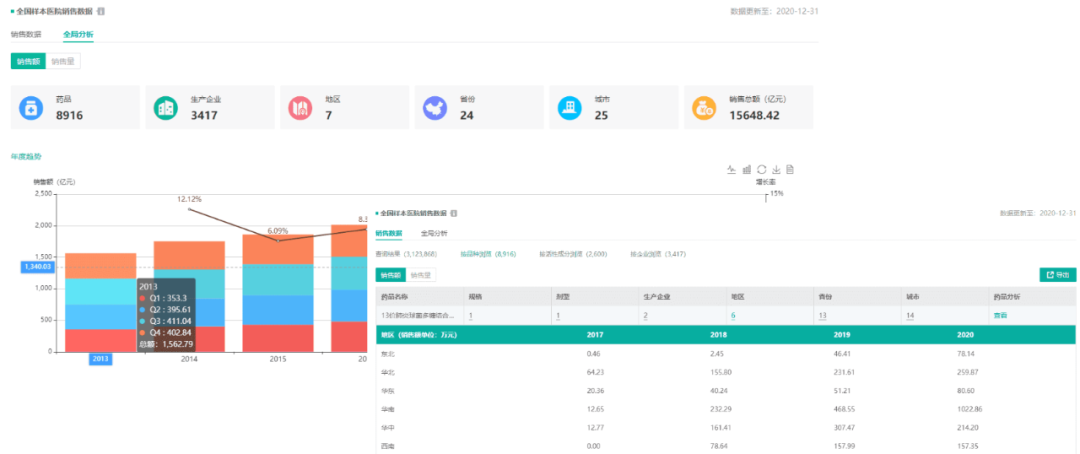Image resolution: width=1080 pixels, height=454 pixels.
Task: Click the chart refresh/restore icon
Action: coord(761,169)
